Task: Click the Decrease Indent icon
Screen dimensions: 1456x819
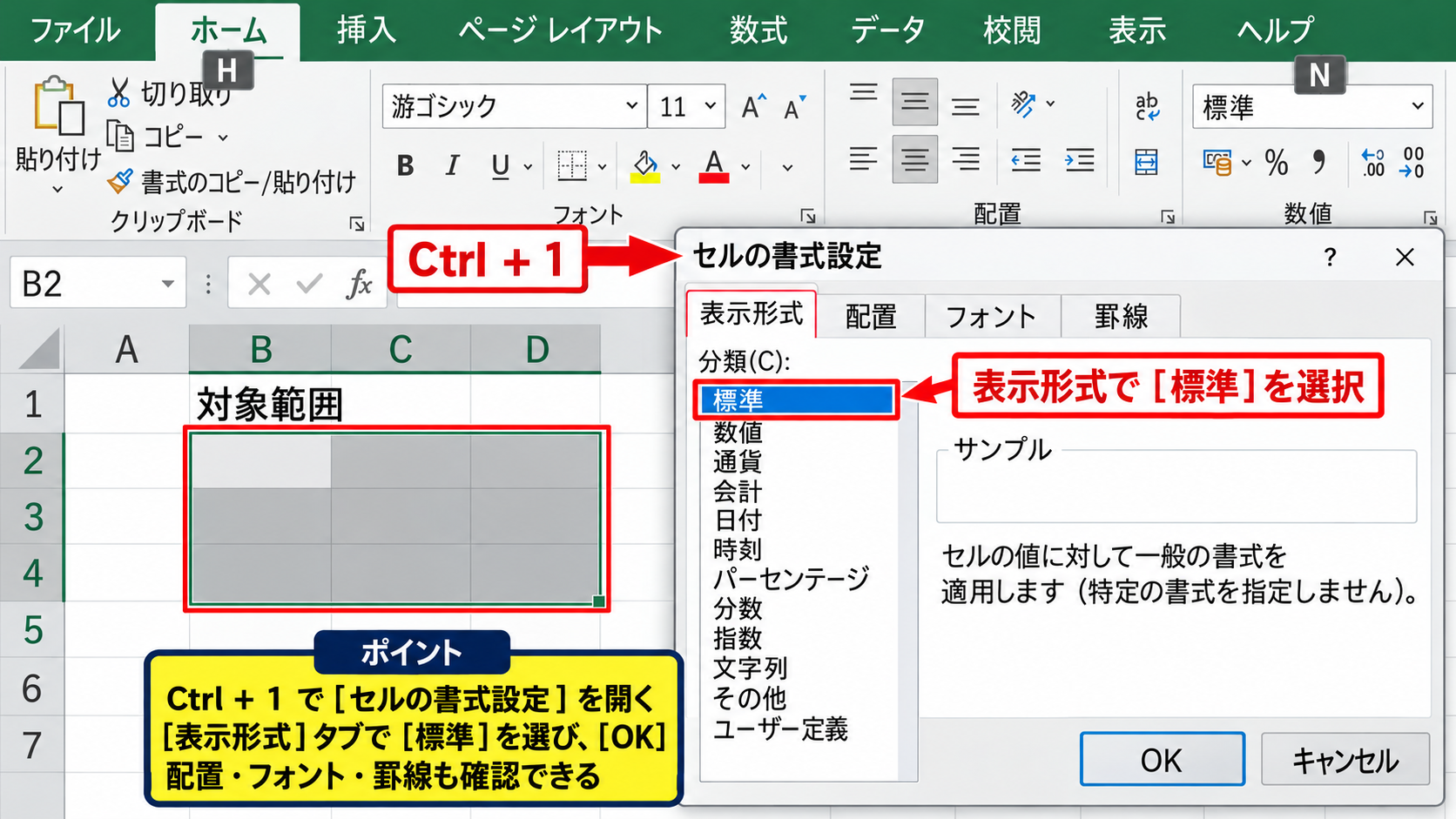Action: [x=1026, y=160]
